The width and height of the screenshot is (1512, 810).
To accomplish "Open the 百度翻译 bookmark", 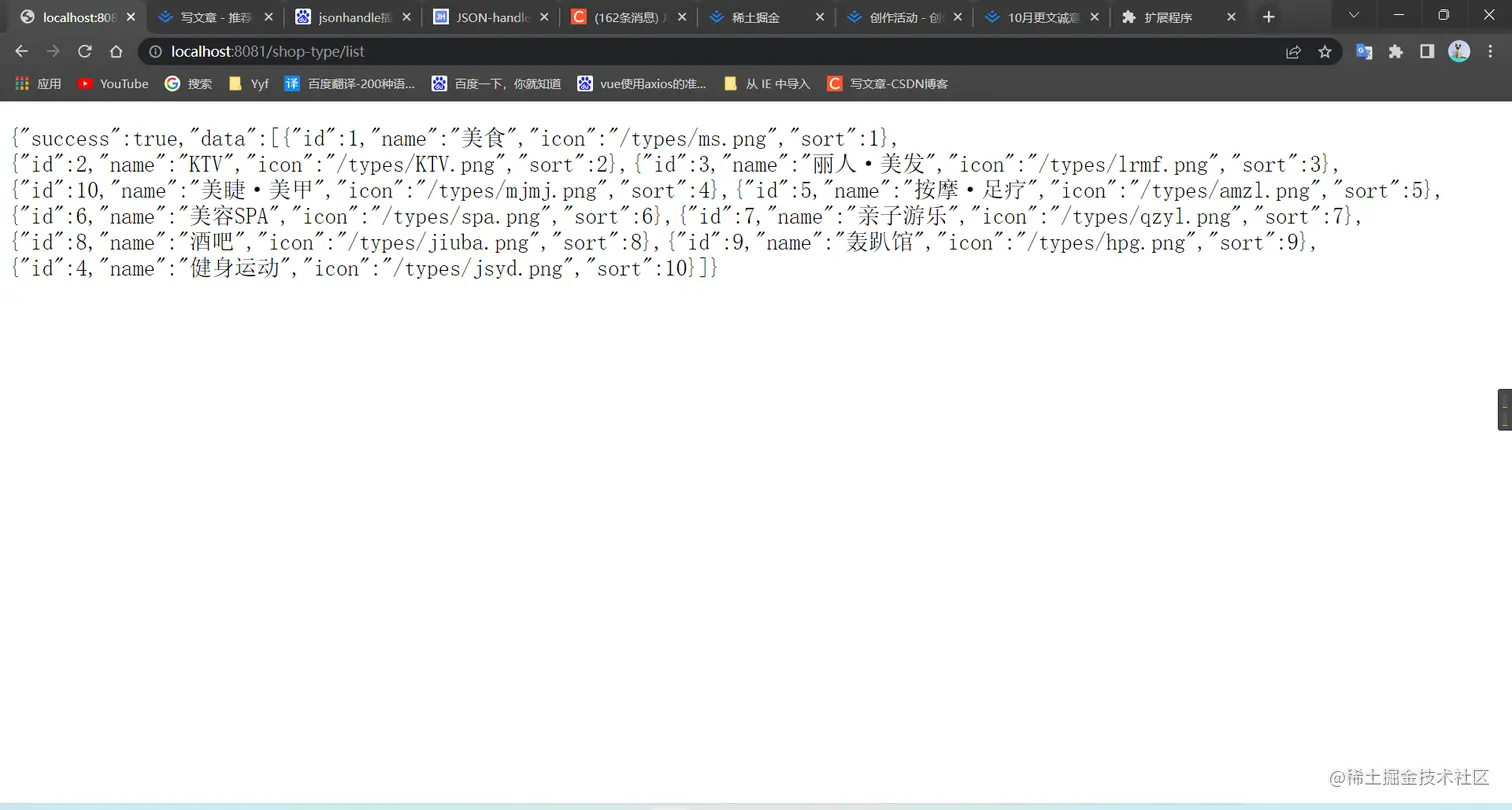I will point(350,84).
